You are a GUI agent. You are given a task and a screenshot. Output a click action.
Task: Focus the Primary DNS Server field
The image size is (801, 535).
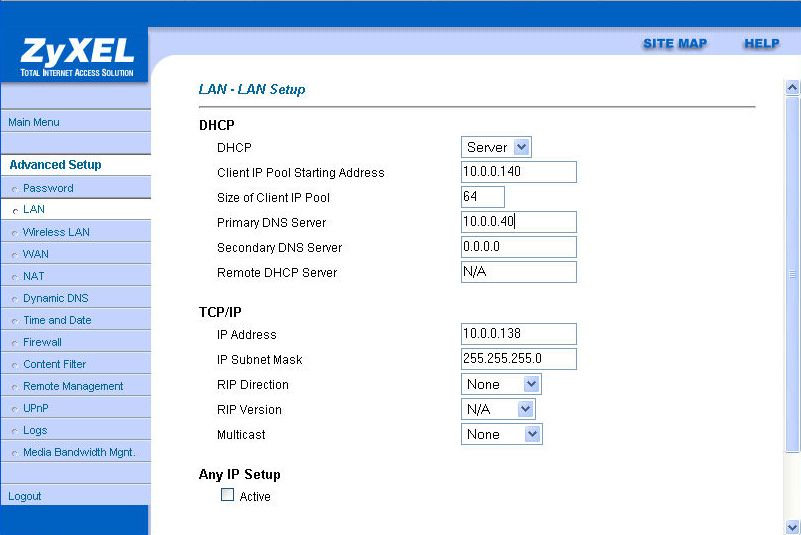click(518, 222)
